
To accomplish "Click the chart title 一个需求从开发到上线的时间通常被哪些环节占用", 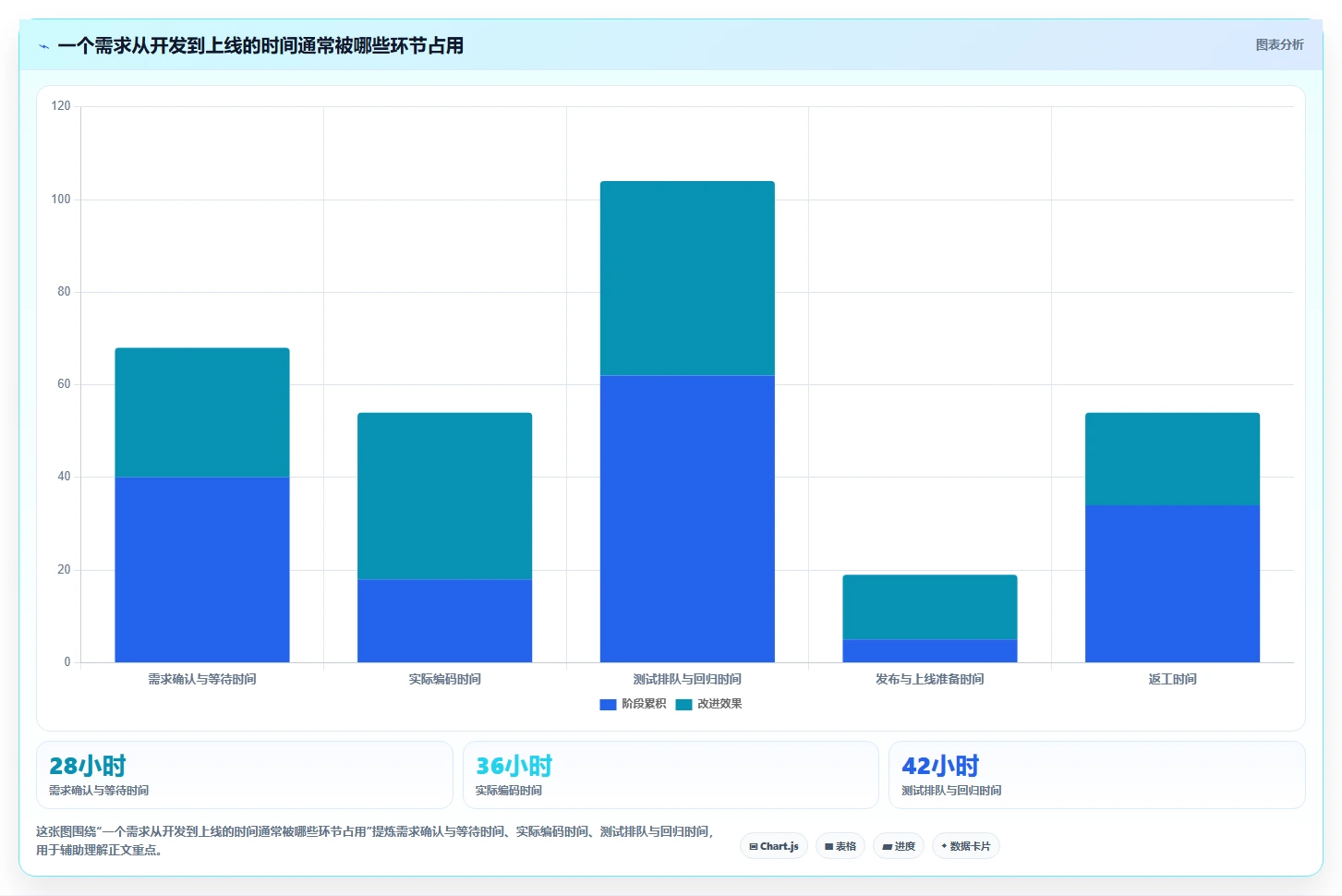I will click(260, 45).
